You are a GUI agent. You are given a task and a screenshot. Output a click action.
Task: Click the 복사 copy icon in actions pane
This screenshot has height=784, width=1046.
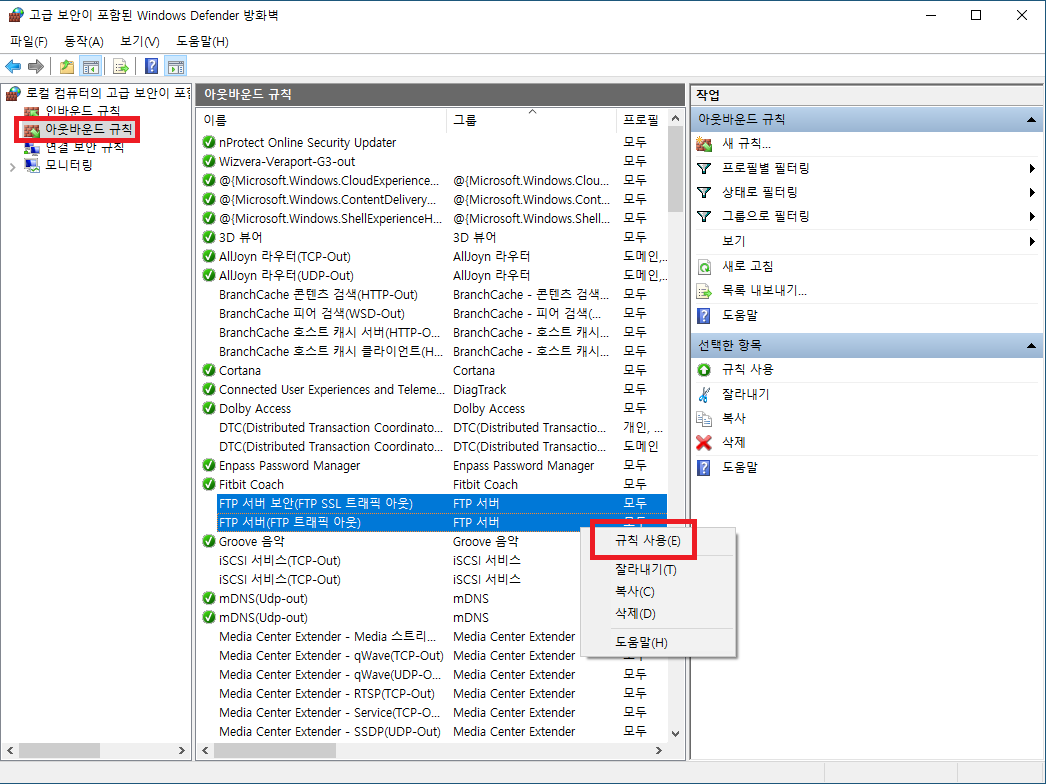click(704, 418)
